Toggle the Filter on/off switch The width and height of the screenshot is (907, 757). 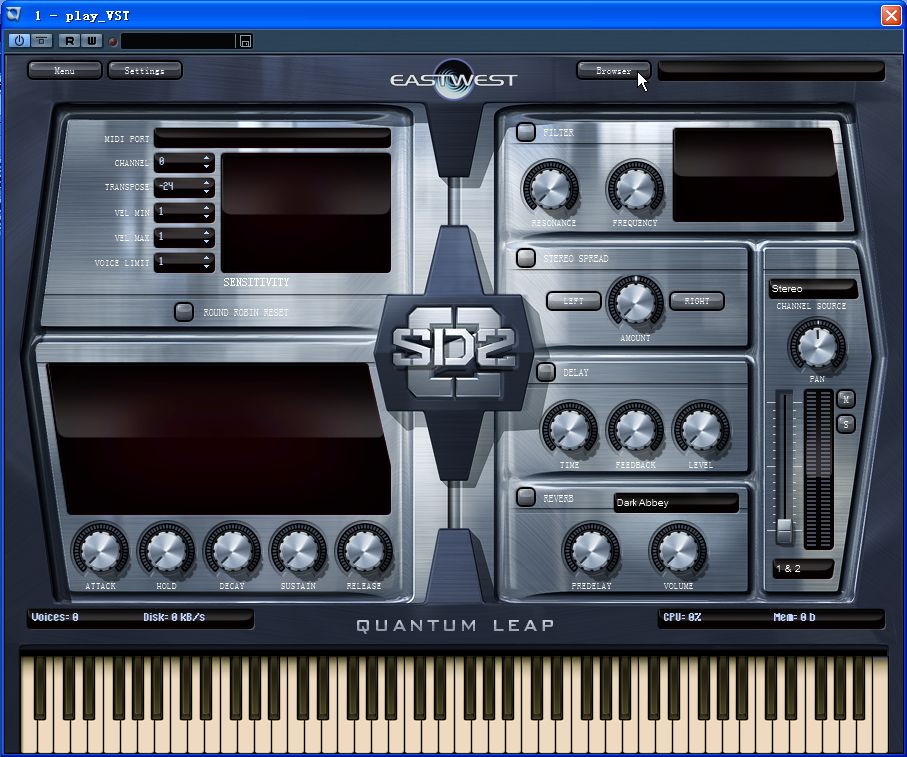click(x=526, y=132)
